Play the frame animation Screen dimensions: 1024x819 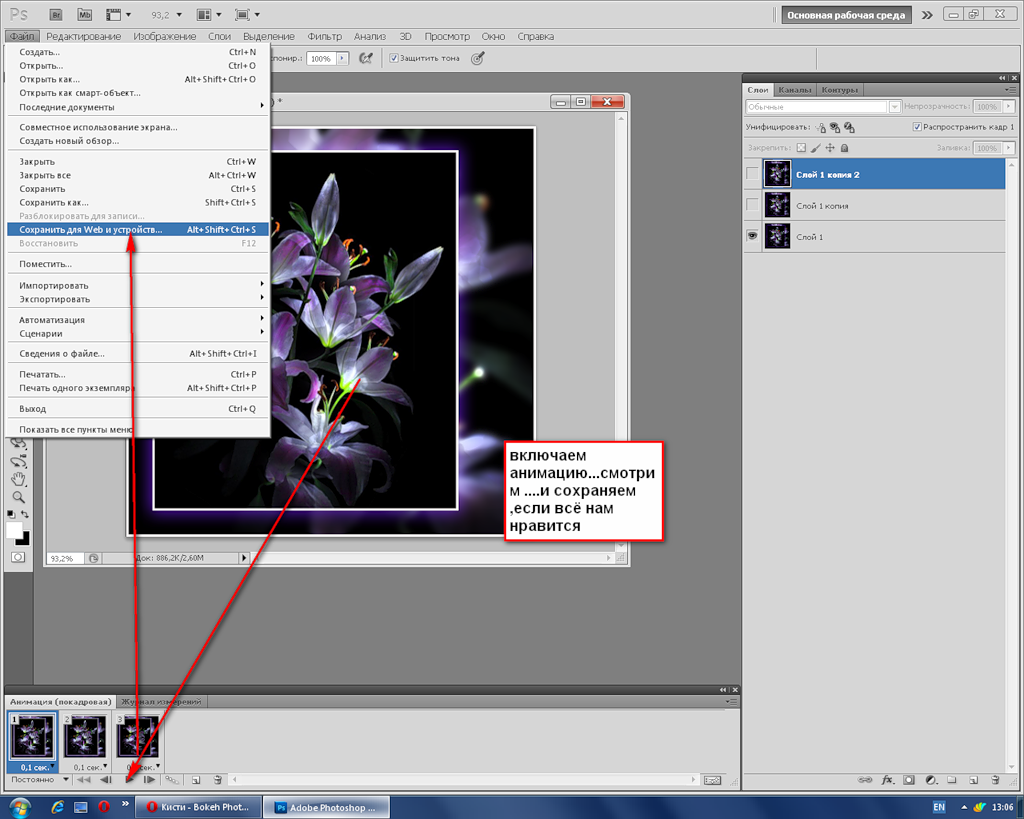[x=129, y=779]
